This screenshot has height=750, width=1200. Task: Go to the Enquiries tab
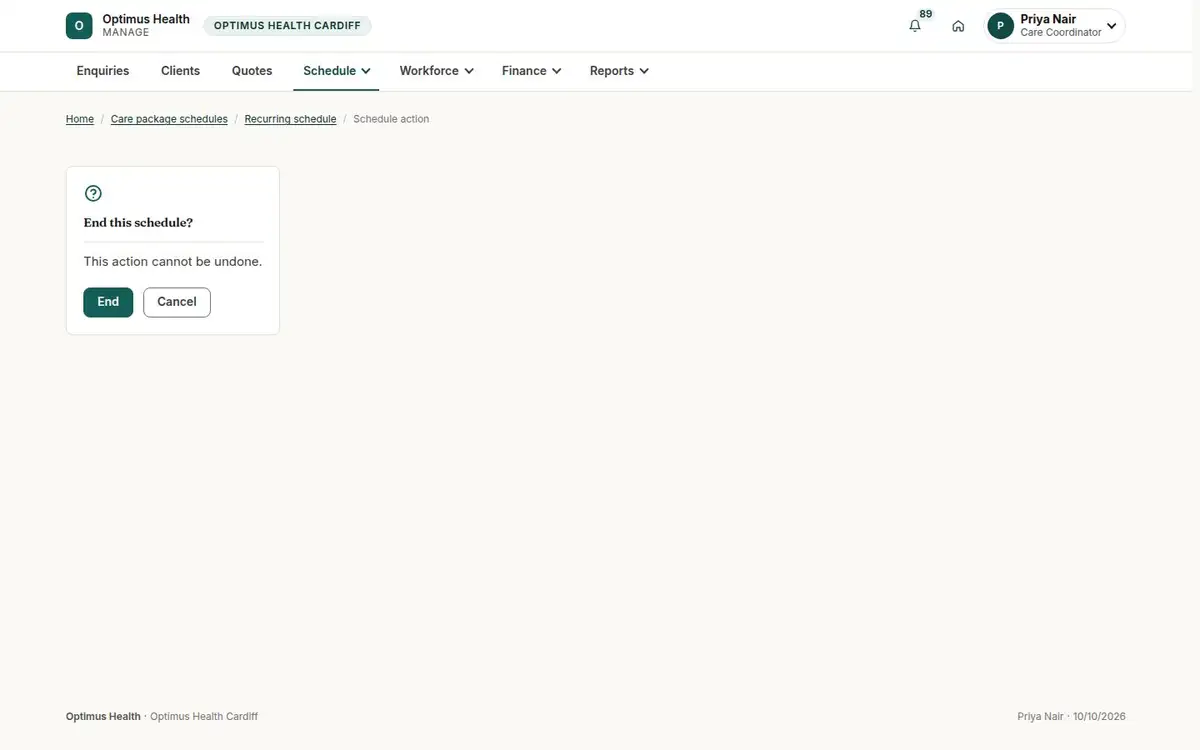(x=103, y=71)
